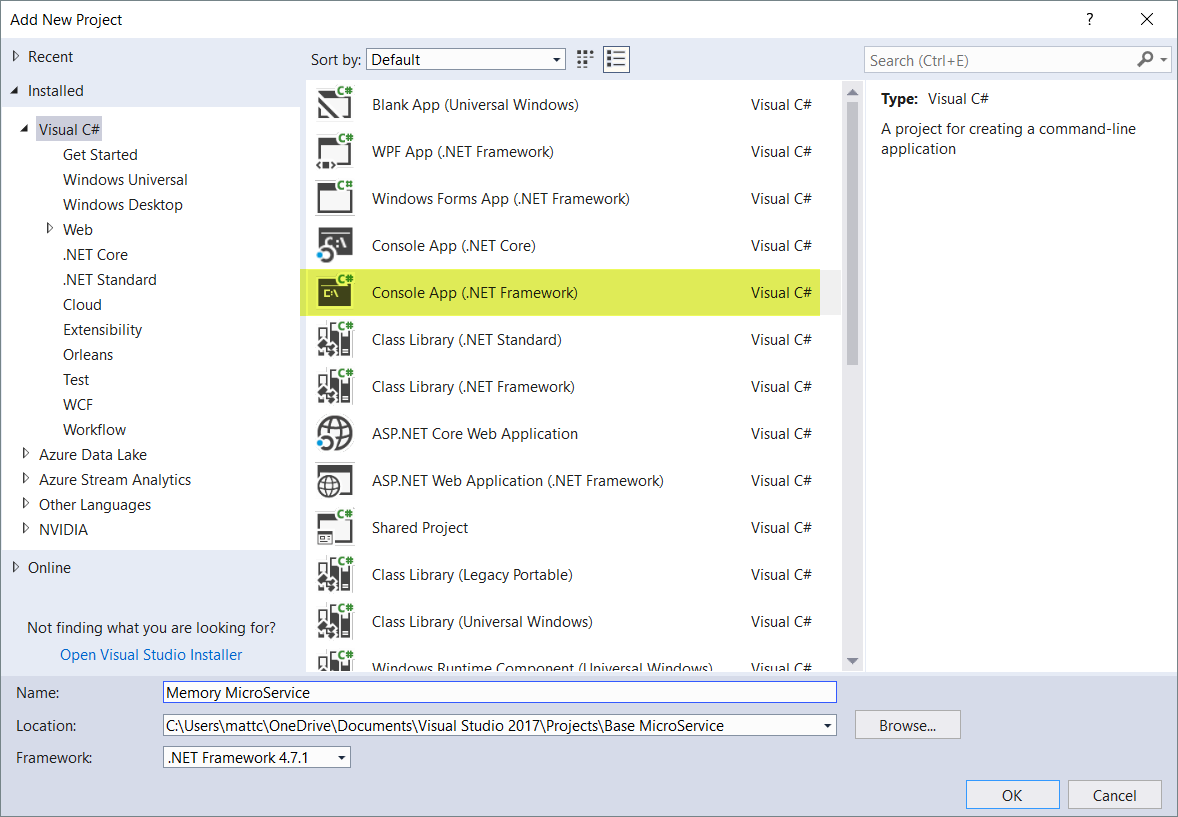Select "Console App (.NET Core)" template name
The height and width of the screenshot is (817, 1178).
pyautogui.click(x=454, y=246)
